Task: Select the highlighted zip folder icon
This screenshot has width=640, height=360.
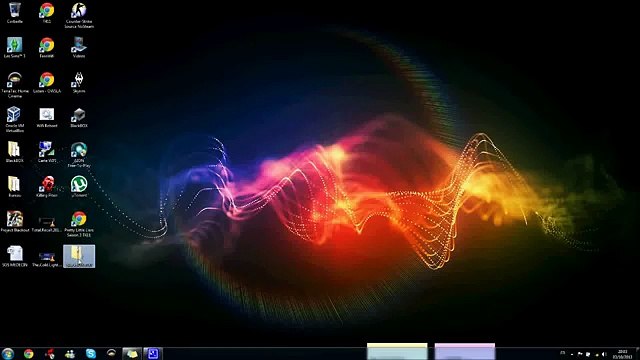Action: coord(79,256)
